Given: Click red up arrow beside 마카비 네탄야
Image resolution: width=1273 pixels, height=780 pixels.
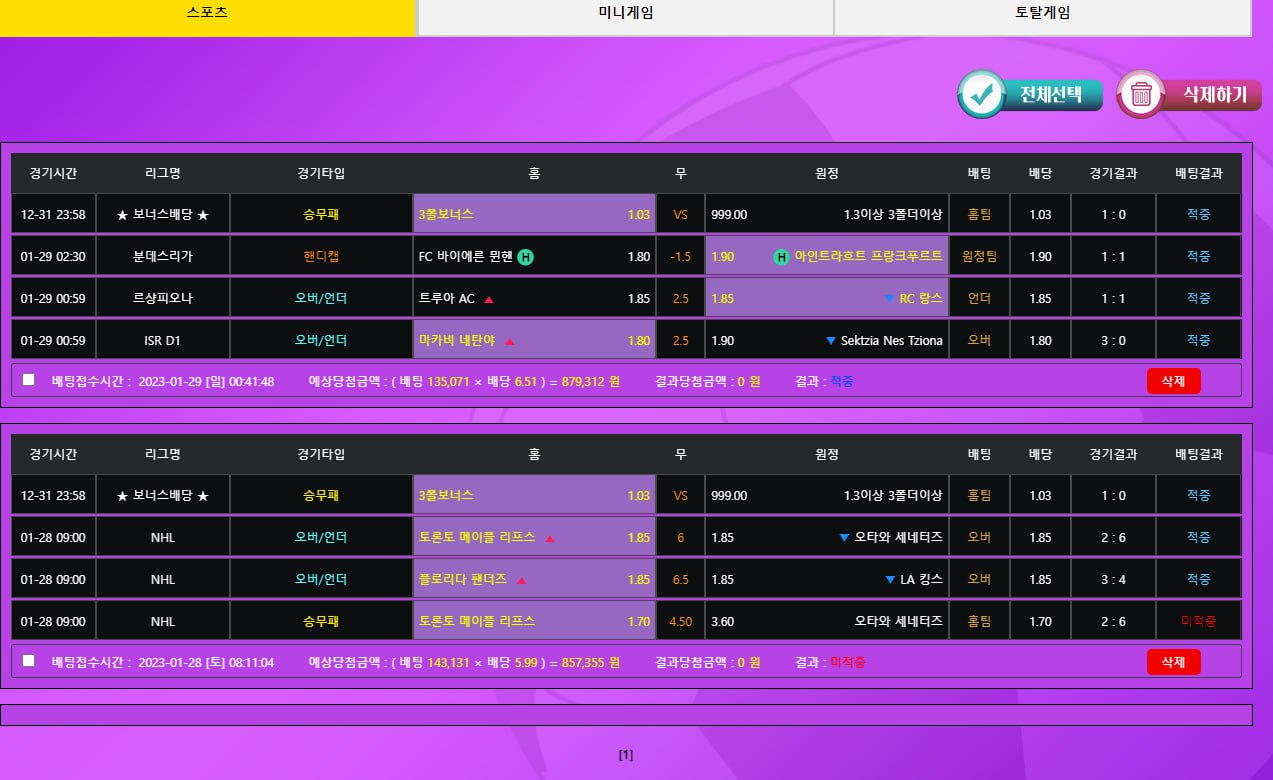Looking at the screenshot, I should pyautogui.click(x=509, y=341).
